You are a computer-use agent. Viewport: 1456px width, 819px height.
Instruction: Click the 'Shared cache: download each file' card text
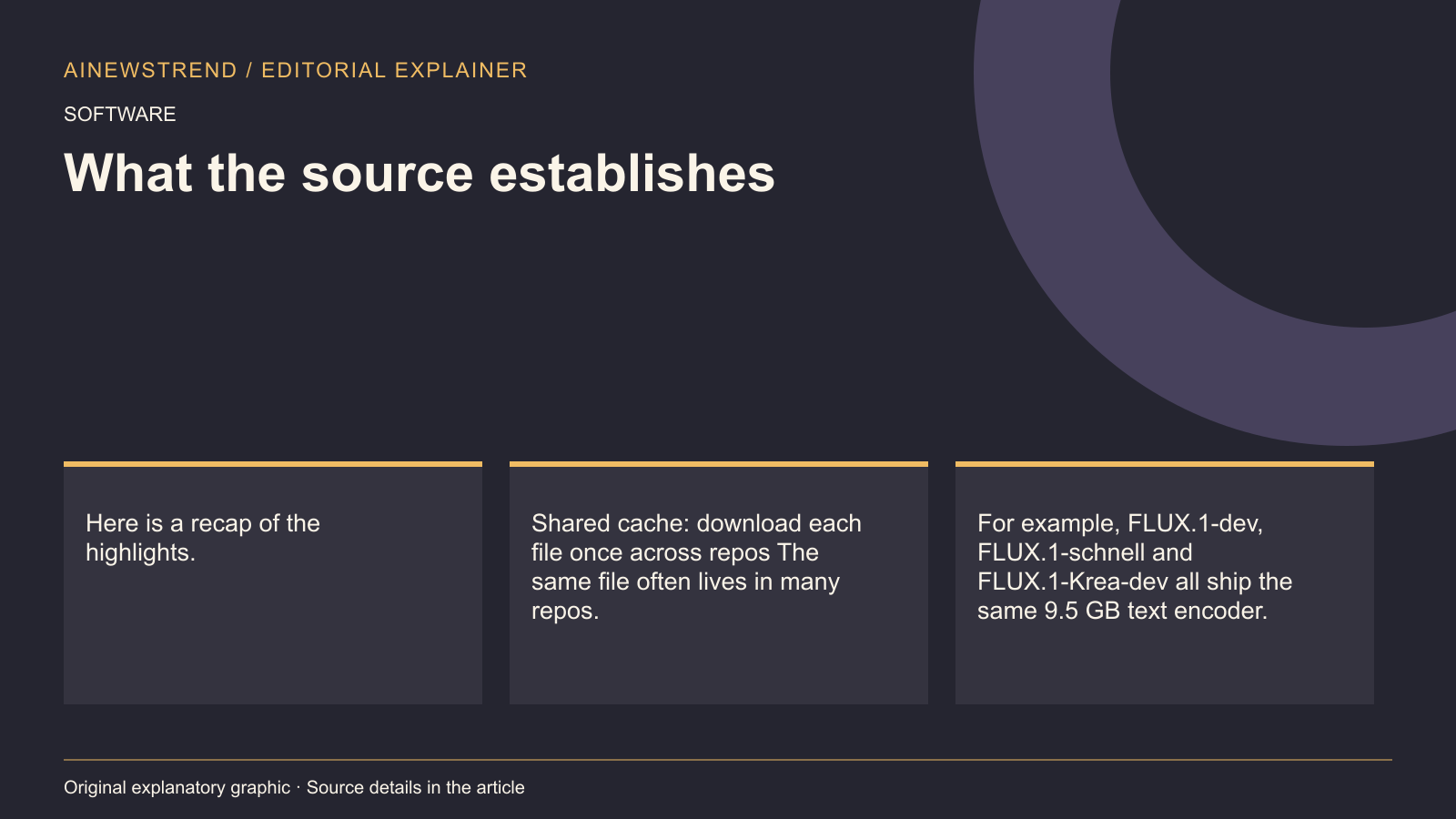[696, 567]
